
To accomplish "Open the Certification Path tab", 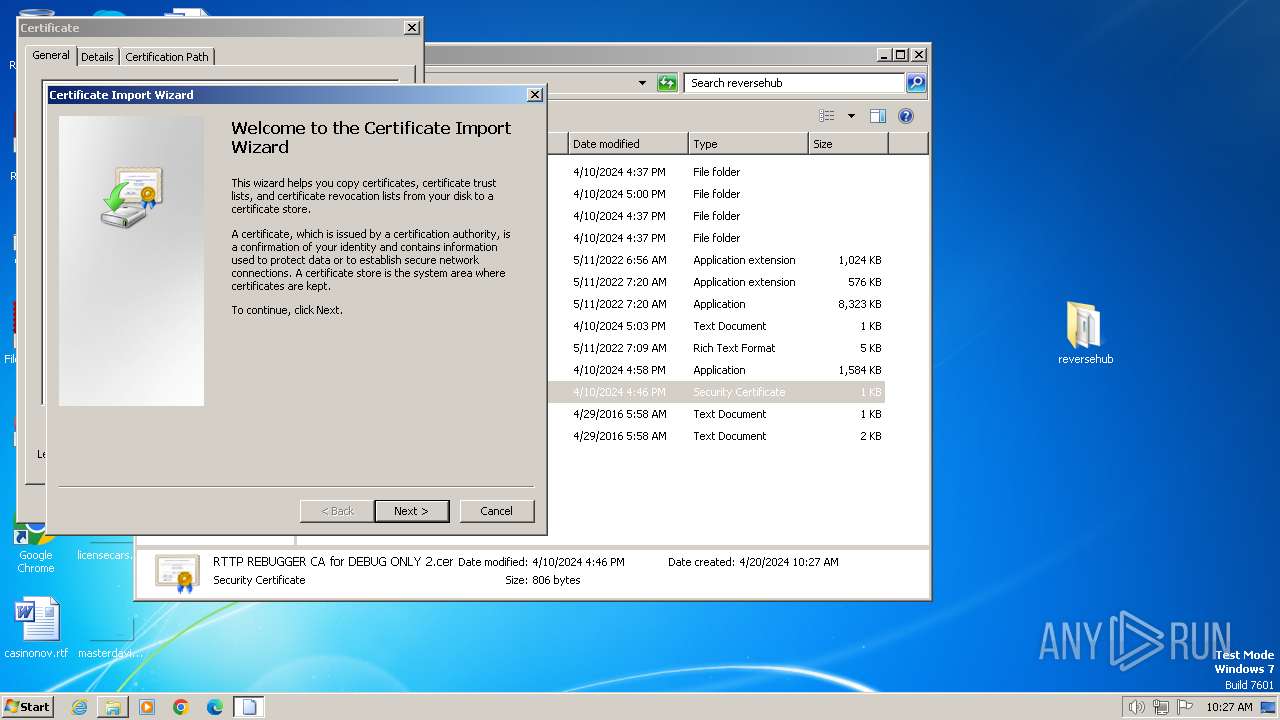I will (x=167, y=57).
